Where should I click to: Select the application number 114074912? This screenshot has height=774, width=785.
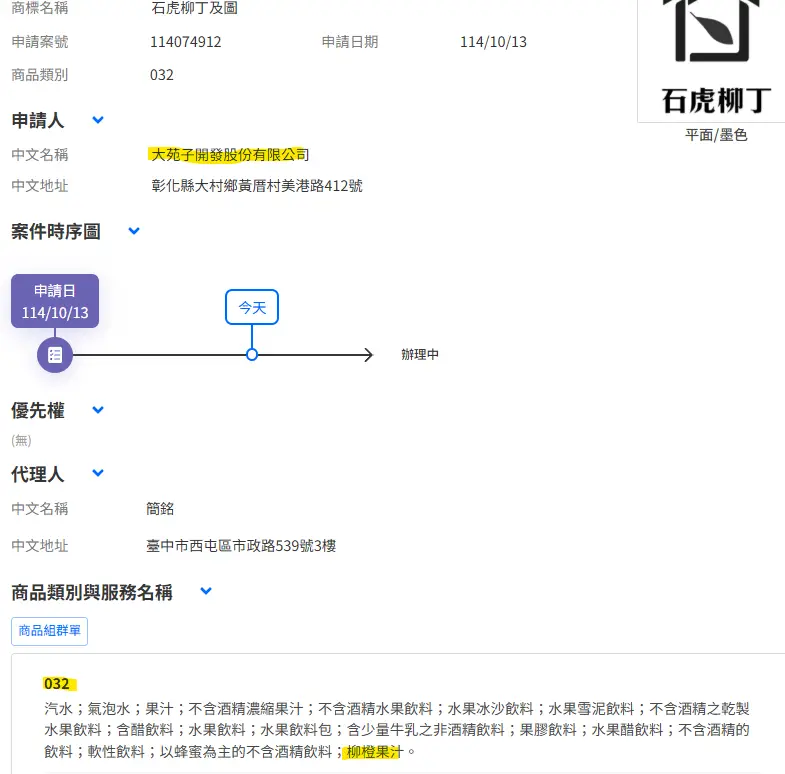186,42
